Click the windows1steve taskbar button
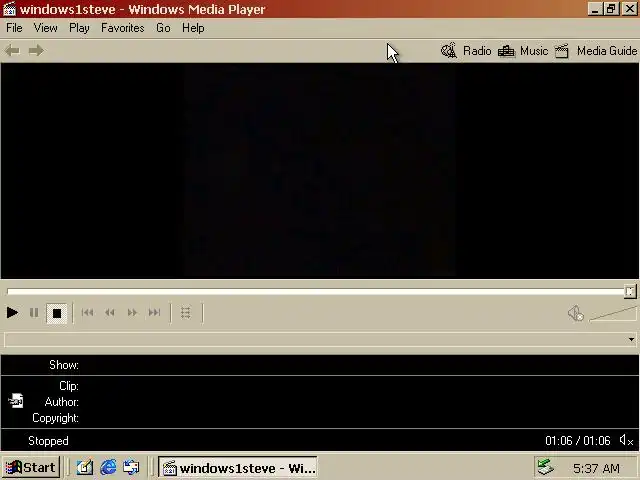This screenshot has width=640, height=480. coord(238,468)
